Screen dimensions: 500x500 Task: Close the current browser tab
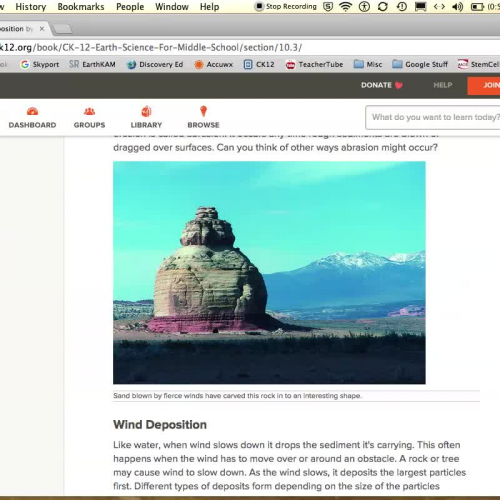[42, 29]
